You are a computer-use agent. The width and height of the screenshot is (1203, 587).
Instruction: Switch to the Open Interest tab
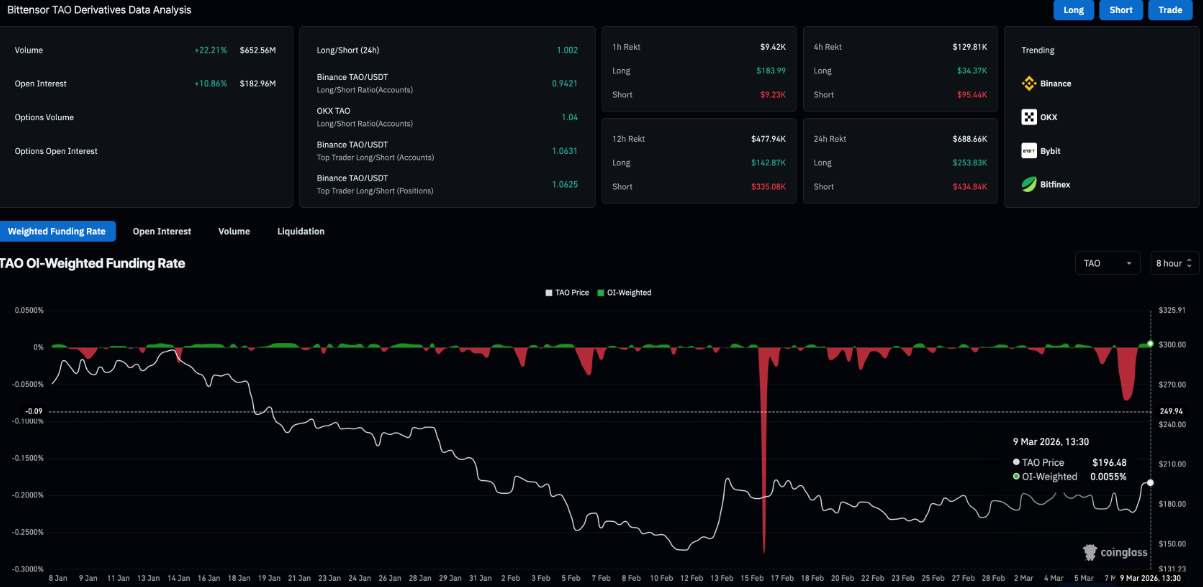tap(162, 231)
